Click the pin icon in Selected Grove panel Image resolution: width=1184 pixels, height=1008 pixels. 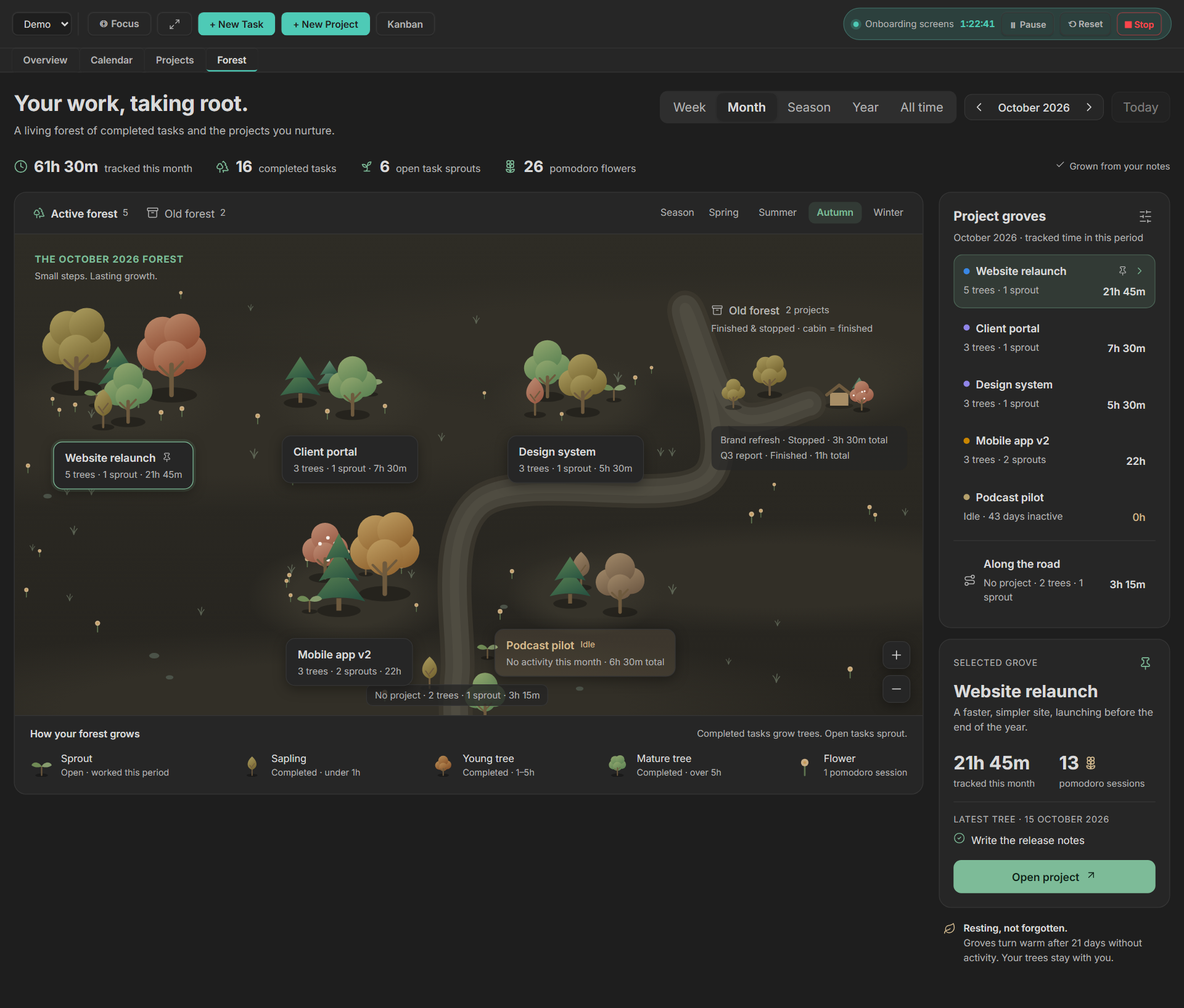[x=1145, y=663]
